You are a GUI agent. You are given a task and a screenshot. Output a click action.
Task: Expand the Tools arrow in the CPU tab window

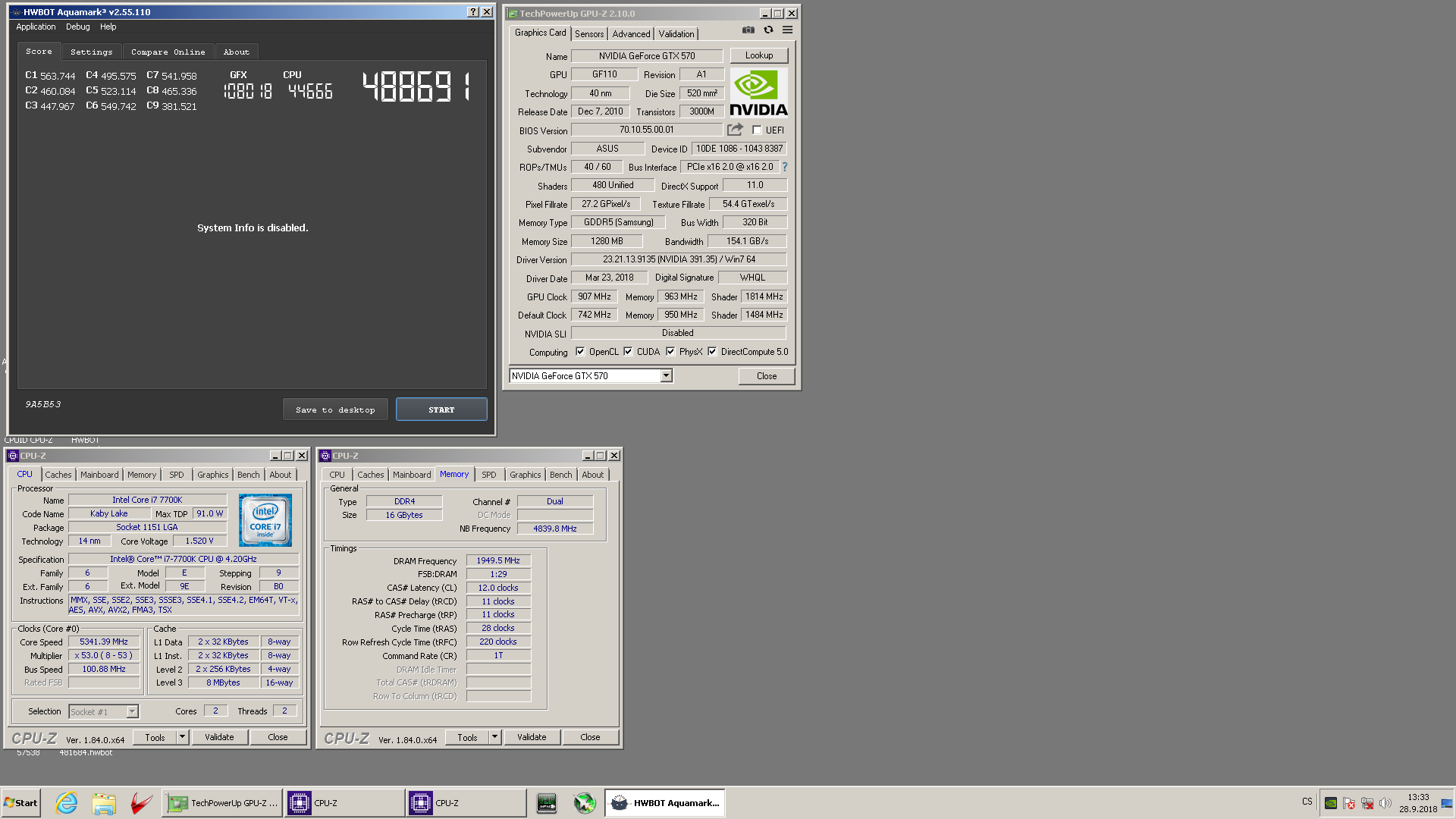182,737
